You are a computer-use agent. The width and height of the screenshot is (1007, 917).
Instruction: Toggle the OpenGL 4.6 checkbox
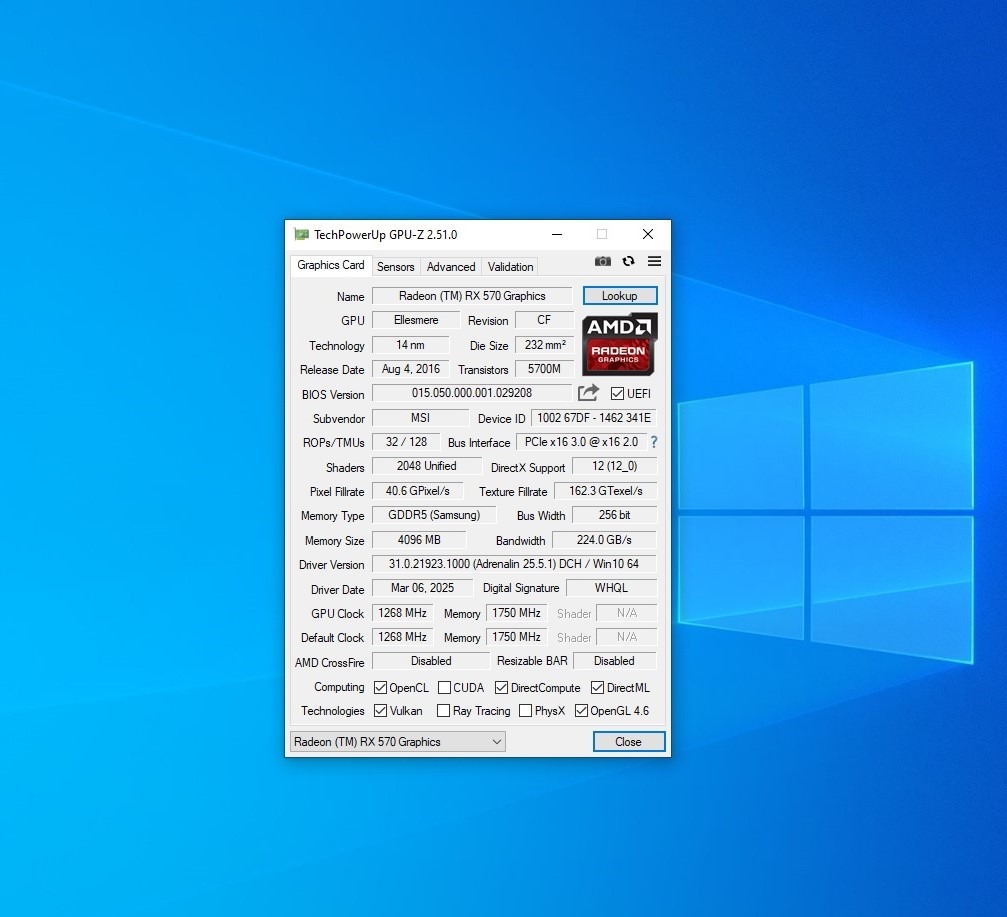(581, 711)
